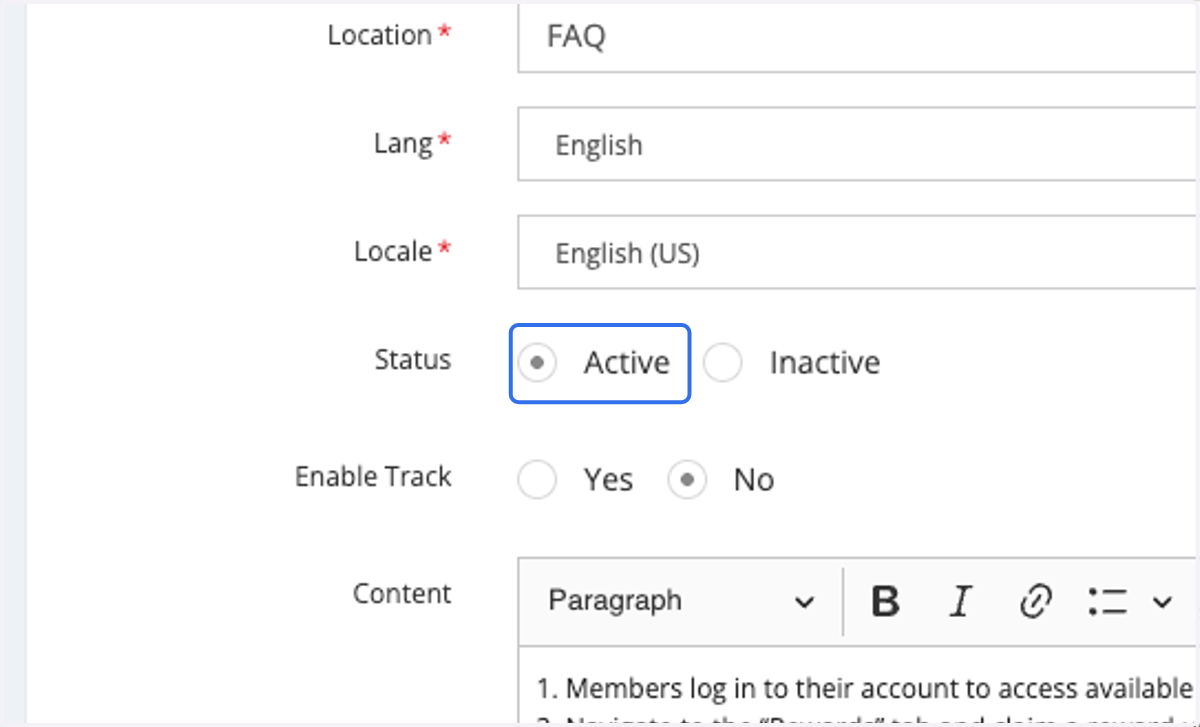Image resolution: width=1200 pixels, height=727 pixels.
Task: Select the Inactive status radio button
Action: point(722,363)
